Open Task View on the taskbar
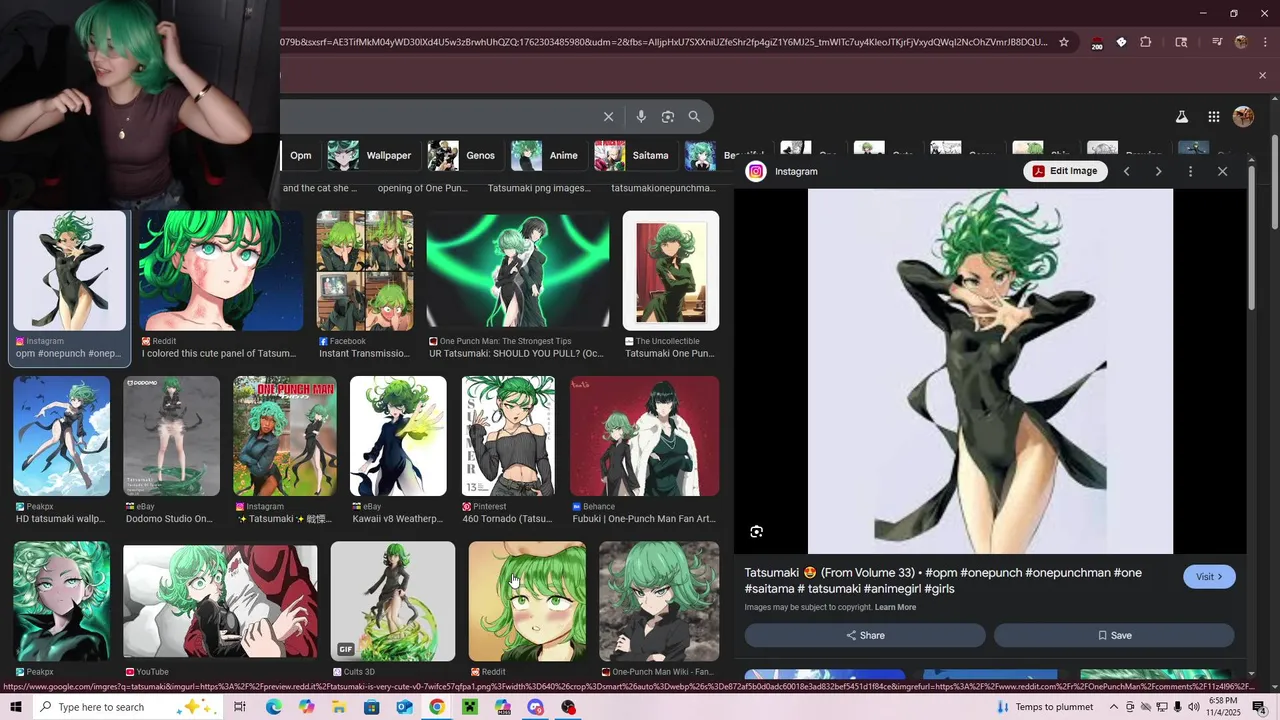Screen dimensions: 1280x720 point(240,707)
